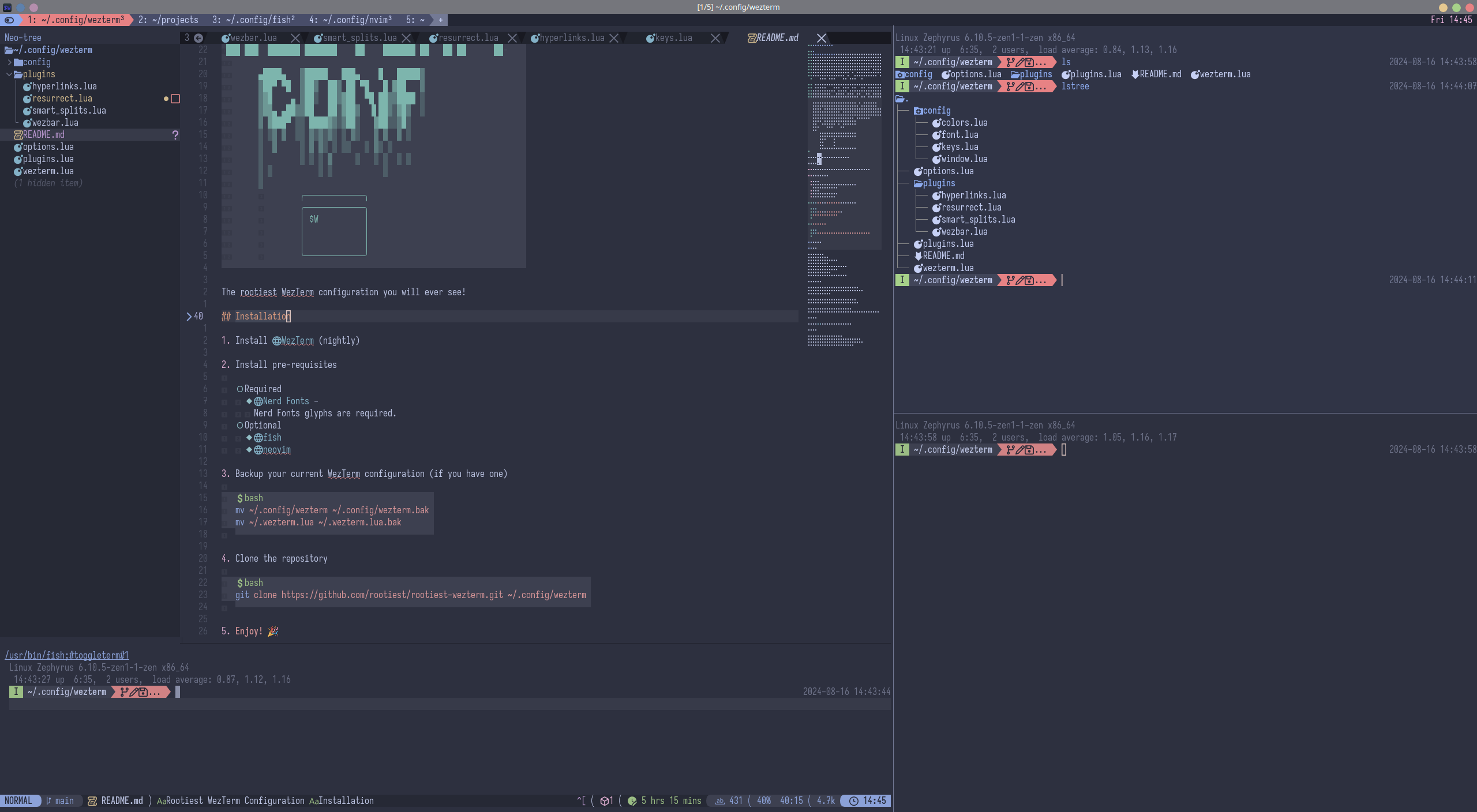Viewport: 1477px width, 812px height.
Task: Expand the config folder in Neo-tree
Action: (9, 62)
